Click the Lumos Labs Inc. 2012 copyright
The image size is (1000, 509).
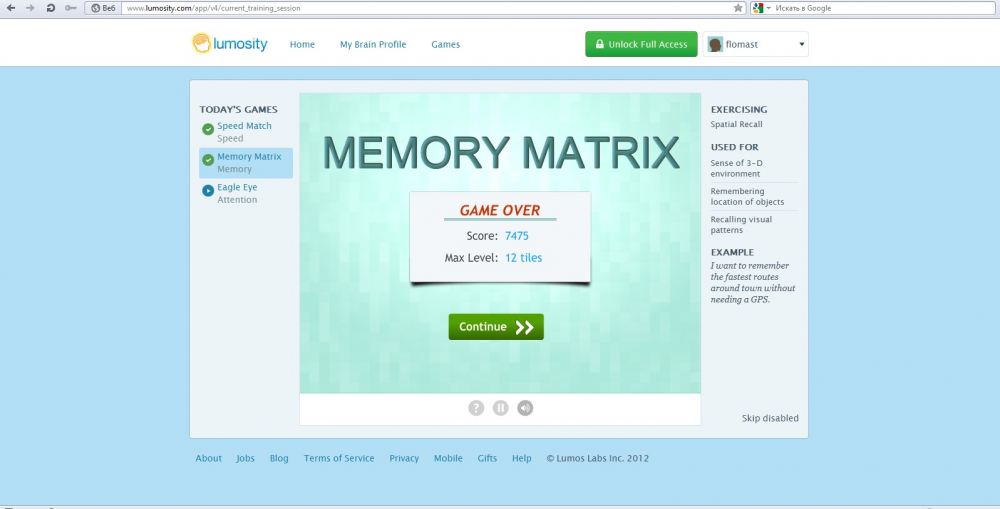pos(598,459)
